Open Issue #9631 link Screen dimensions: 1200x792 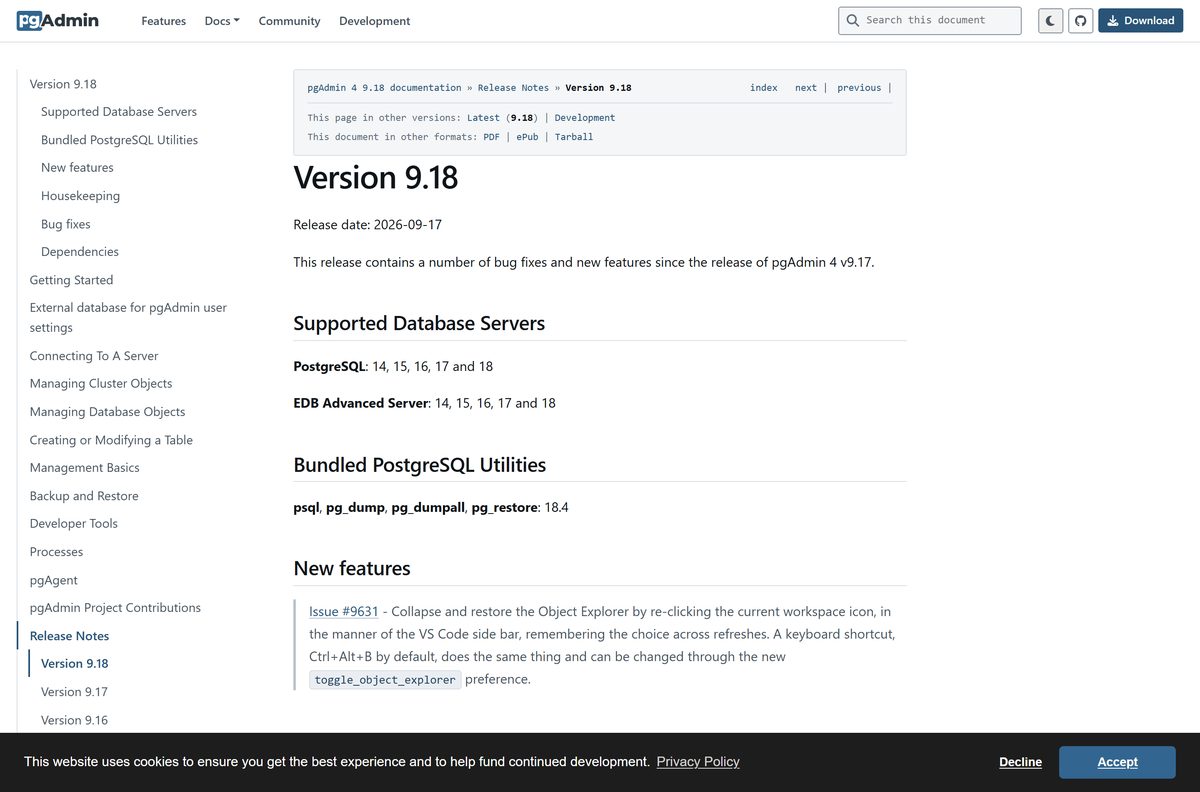[343, 611]
